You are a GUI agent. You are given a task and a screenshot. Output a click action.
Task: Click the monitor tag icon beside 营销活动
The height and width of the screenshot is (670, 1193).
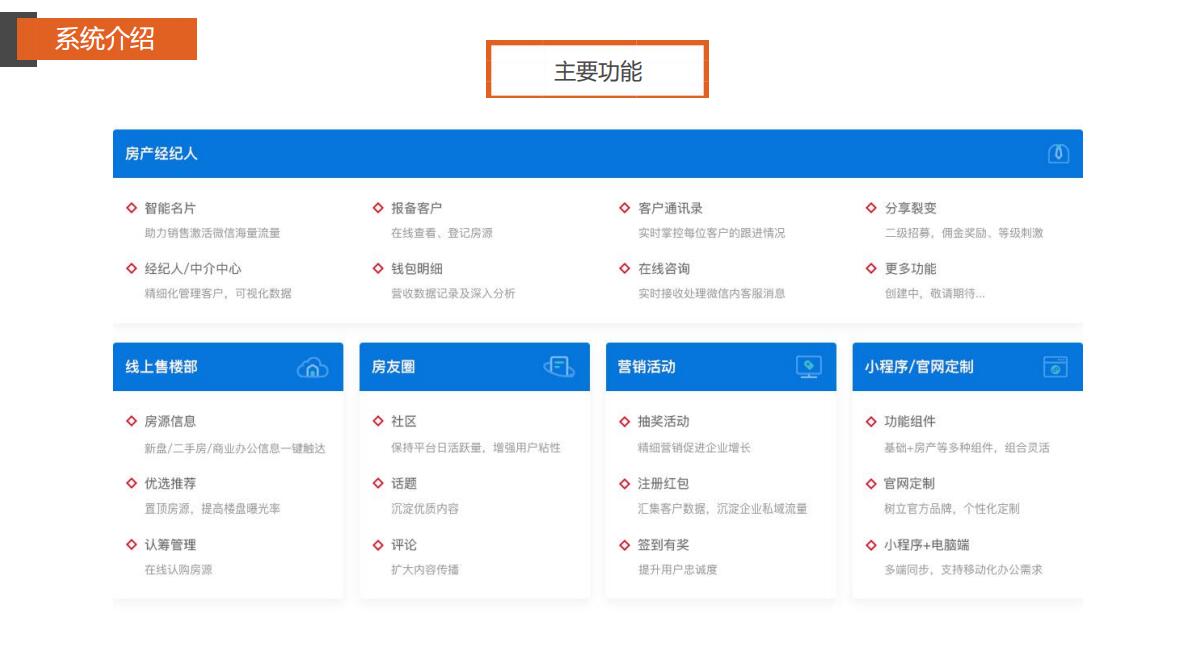pos(808,367)
